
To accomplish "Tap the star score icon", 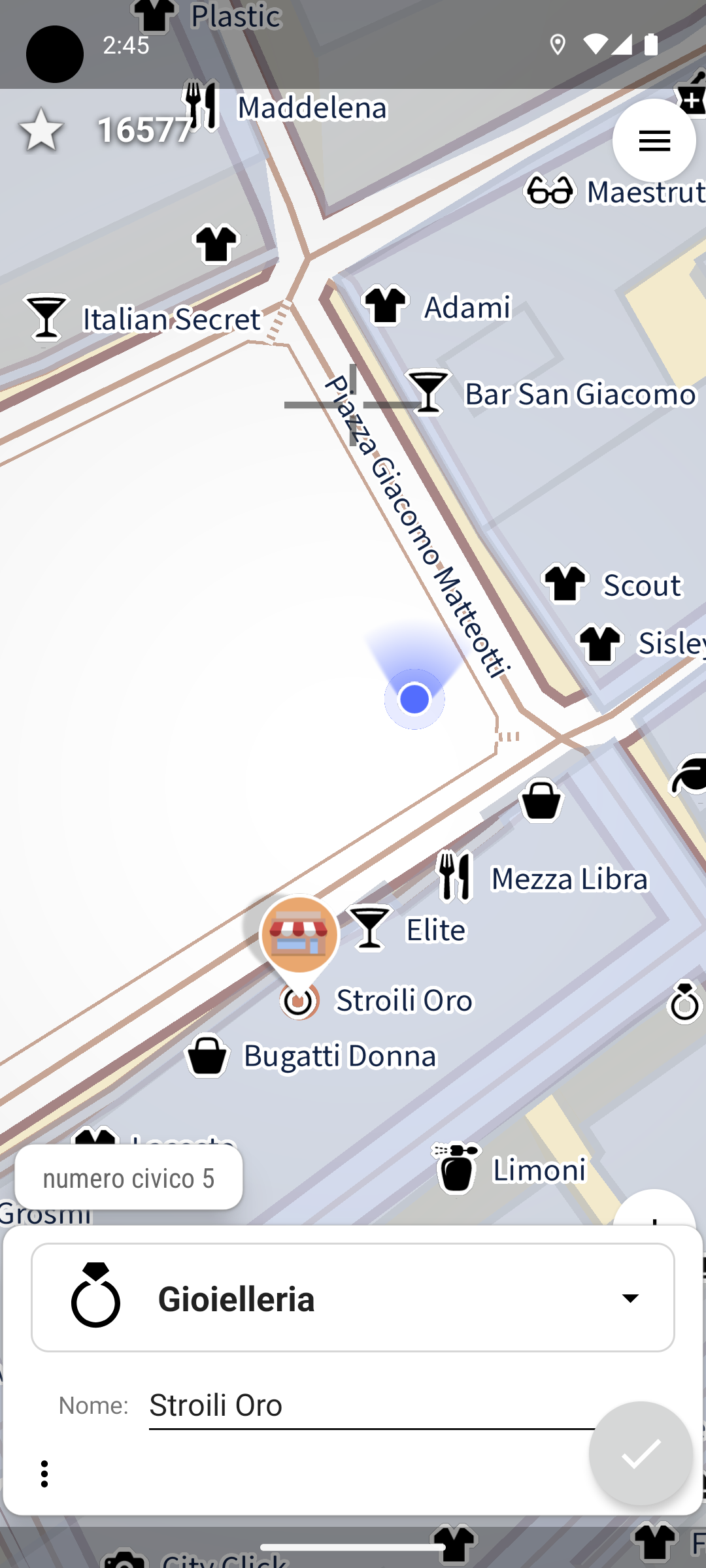I will (41, 129).
